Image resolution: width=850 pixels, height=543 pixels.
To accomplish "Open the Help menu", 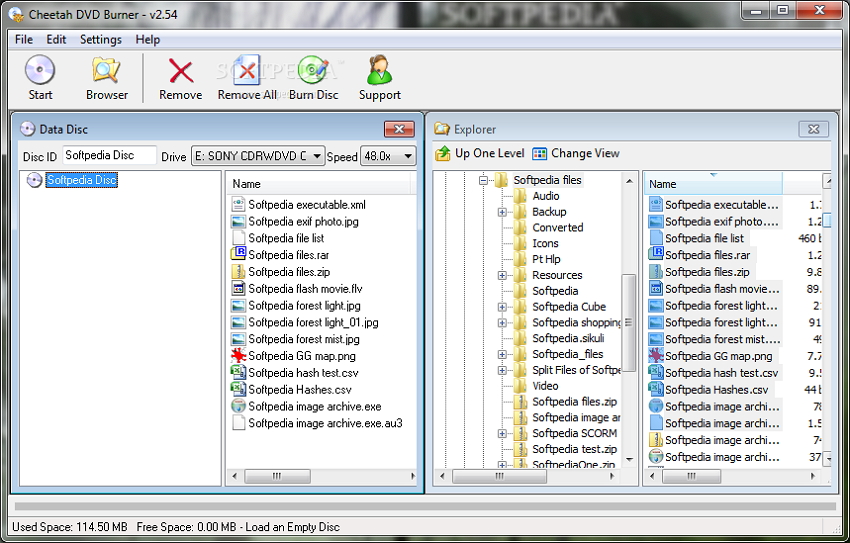I will [x=147, y=40].
